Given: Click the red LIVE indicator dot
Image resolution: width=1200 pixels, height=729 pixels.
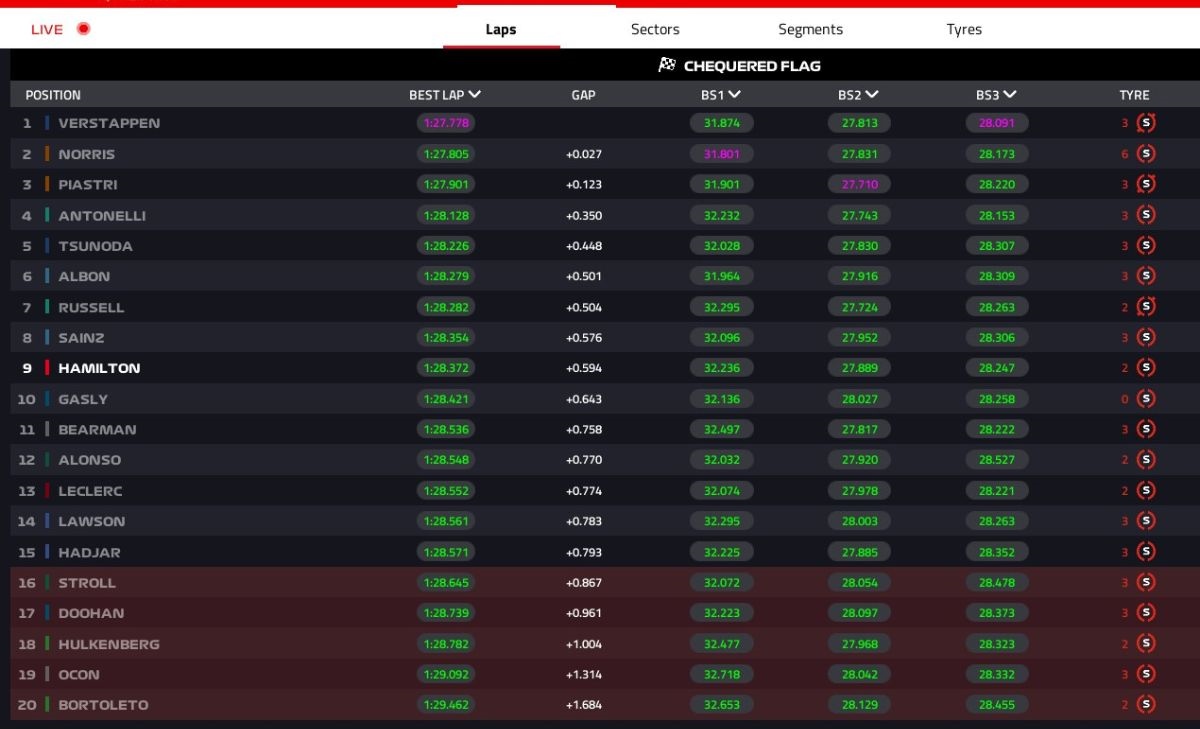Looking at the screenshot, I should [x=84, y=29].
